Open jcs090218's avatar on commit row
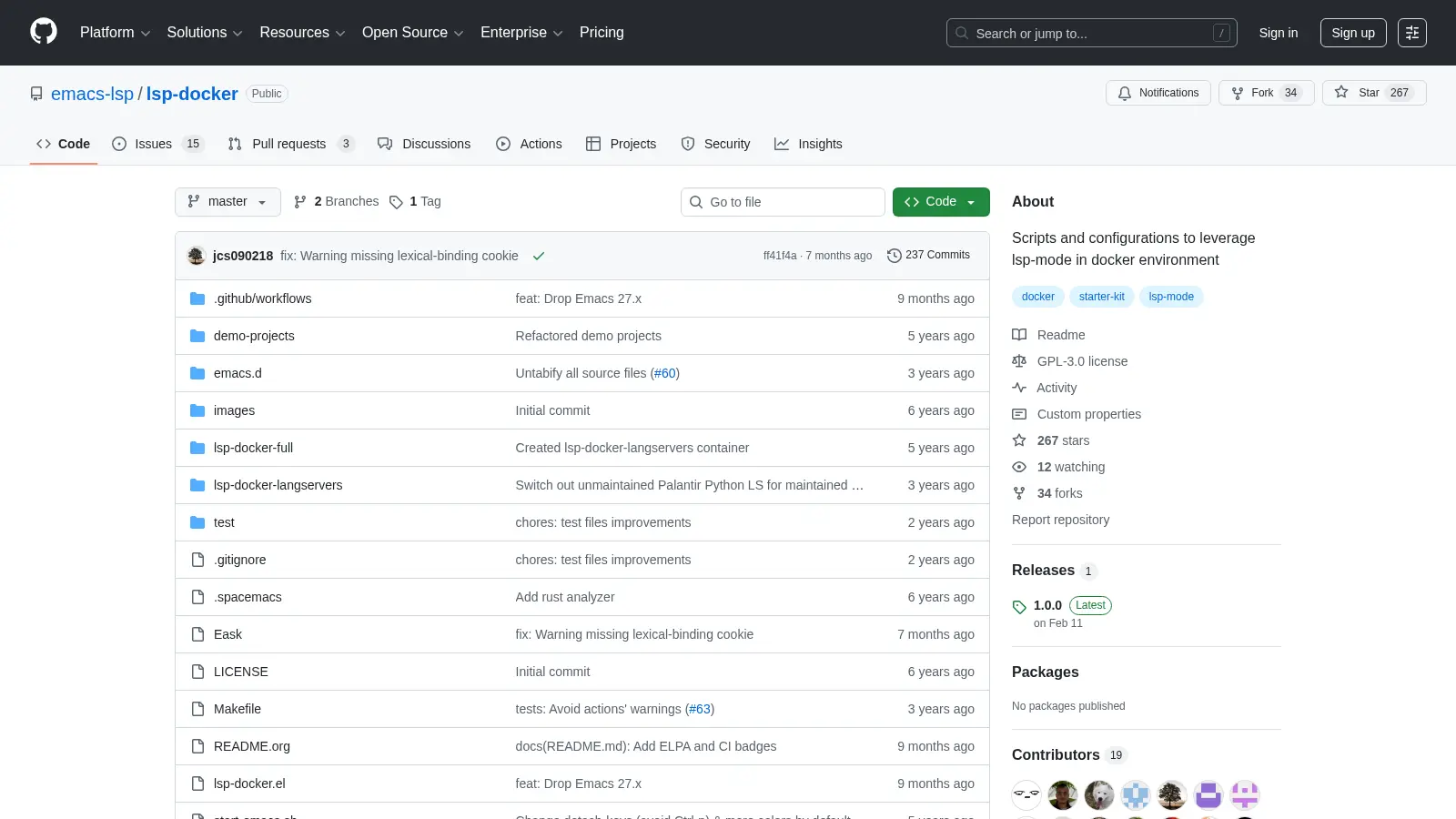Screen dimensions: 1456x819 pyautogui.click(x=197, y=256)
